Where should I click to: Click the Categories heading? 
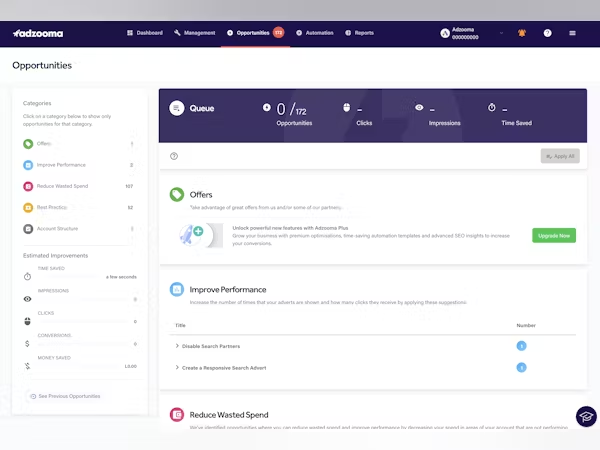pos(37,103)
